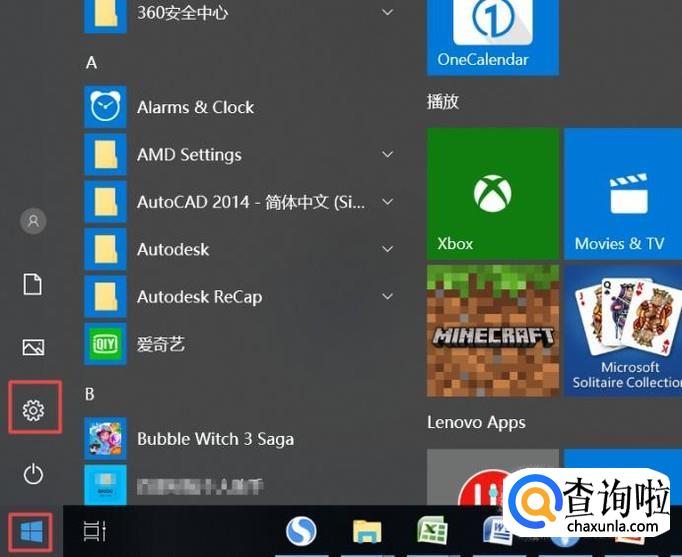Launch Sogou browser from taskbar
This screenshot has width=682, height=557.
pos(301,531)
